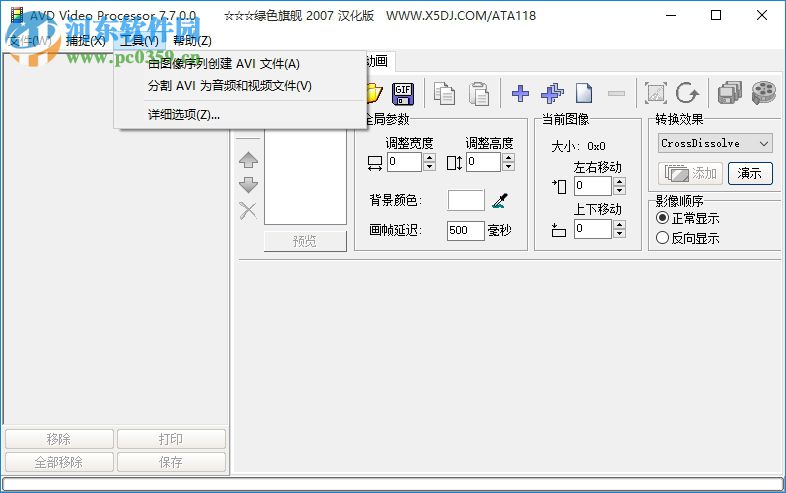Click the 打印 button
The height and width of the screenshot is (493, 786).
[x=171, y=439]
